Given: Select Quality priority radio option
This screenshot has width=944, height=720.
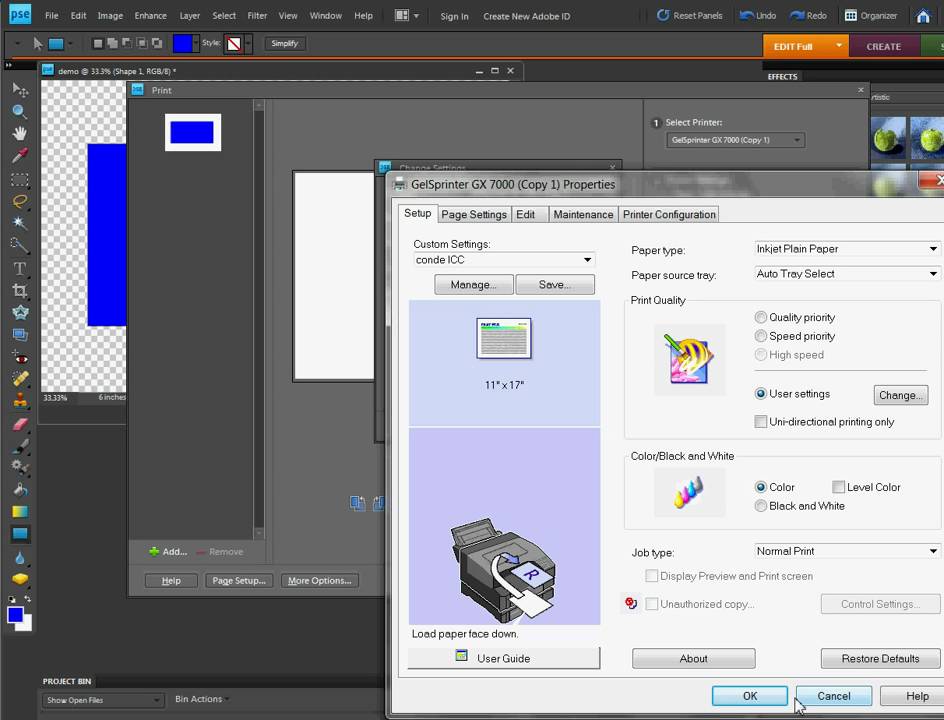Looking at the screenshot, I should point(761,317).
